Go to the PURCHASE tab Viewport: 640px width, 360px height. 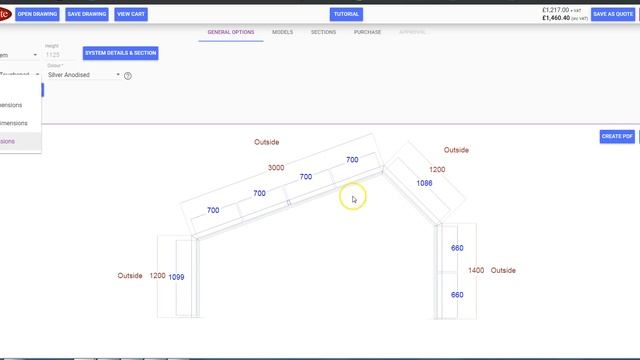[367, 32]
